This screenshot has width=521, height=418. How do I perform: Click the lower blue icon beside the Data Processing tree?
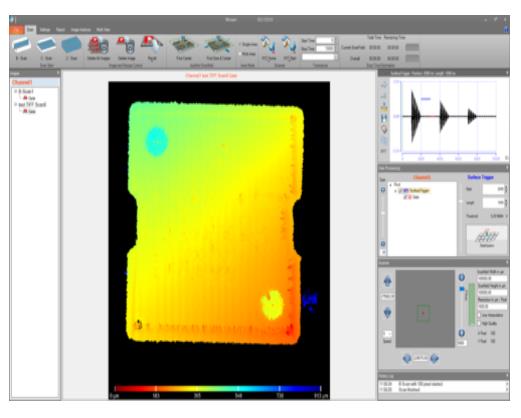tap(383, 244)
